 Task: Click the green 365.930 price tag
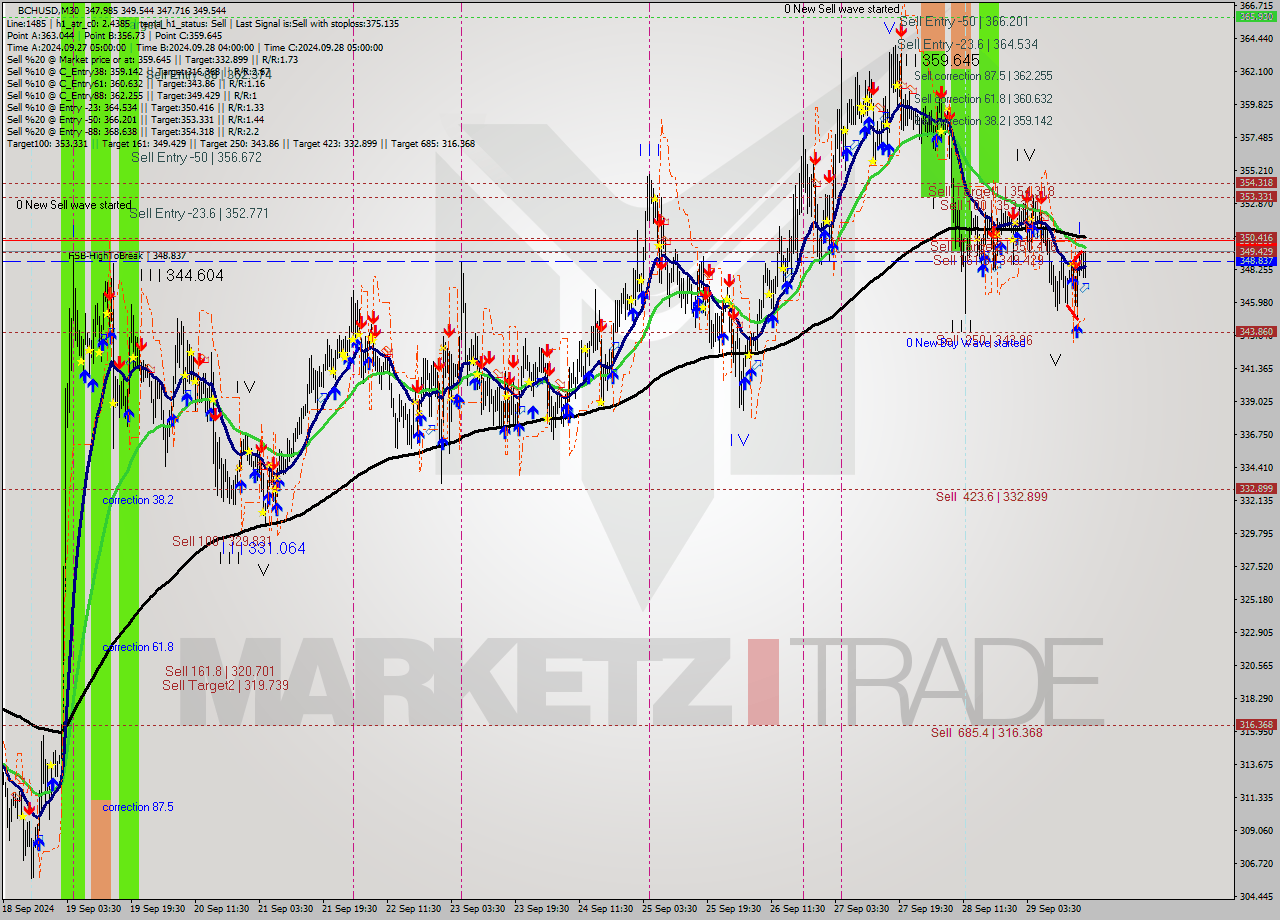click(1257, 16)
